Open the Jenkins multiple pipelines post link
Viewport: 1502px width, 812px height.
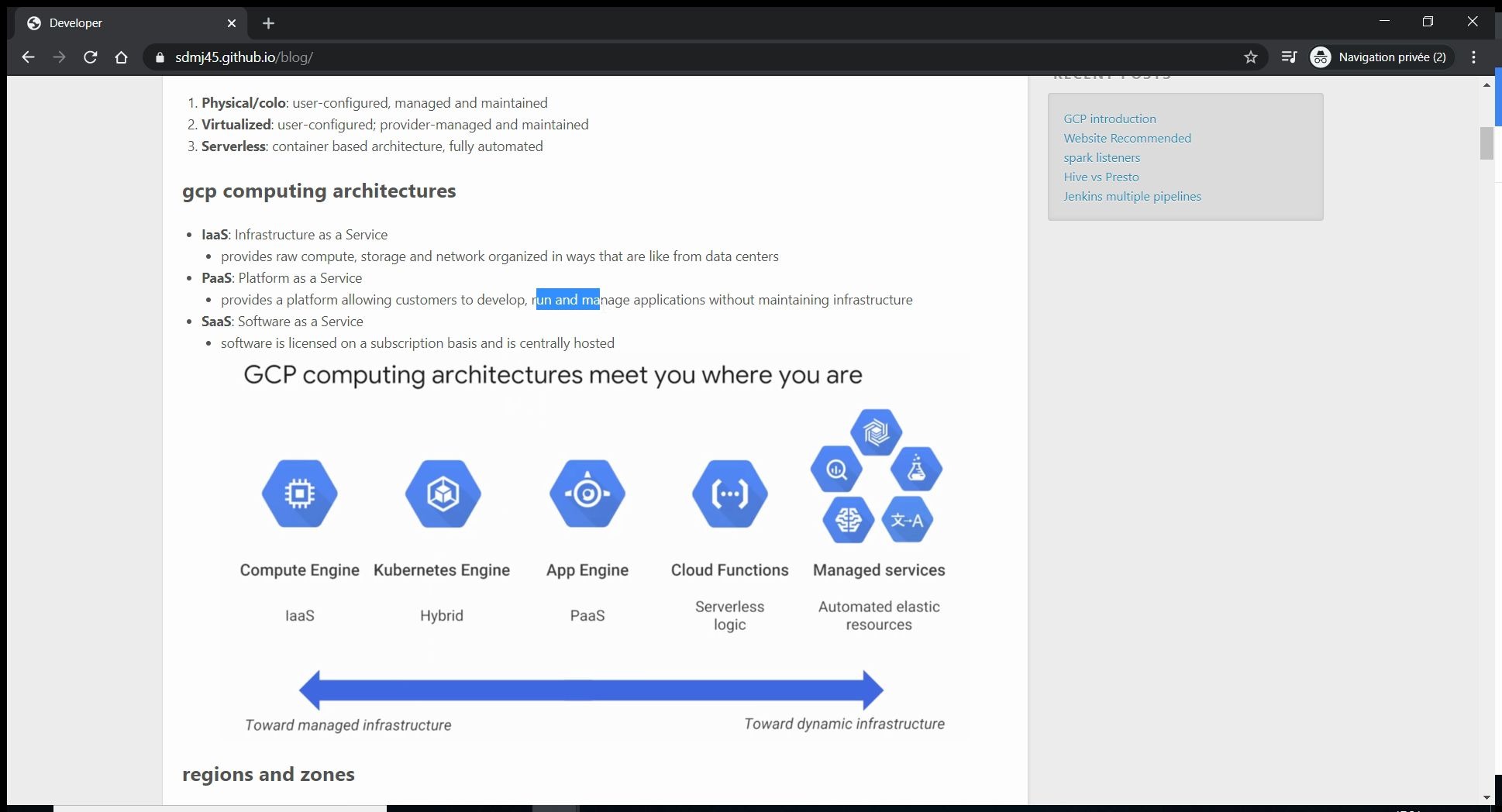(1132, 196)
